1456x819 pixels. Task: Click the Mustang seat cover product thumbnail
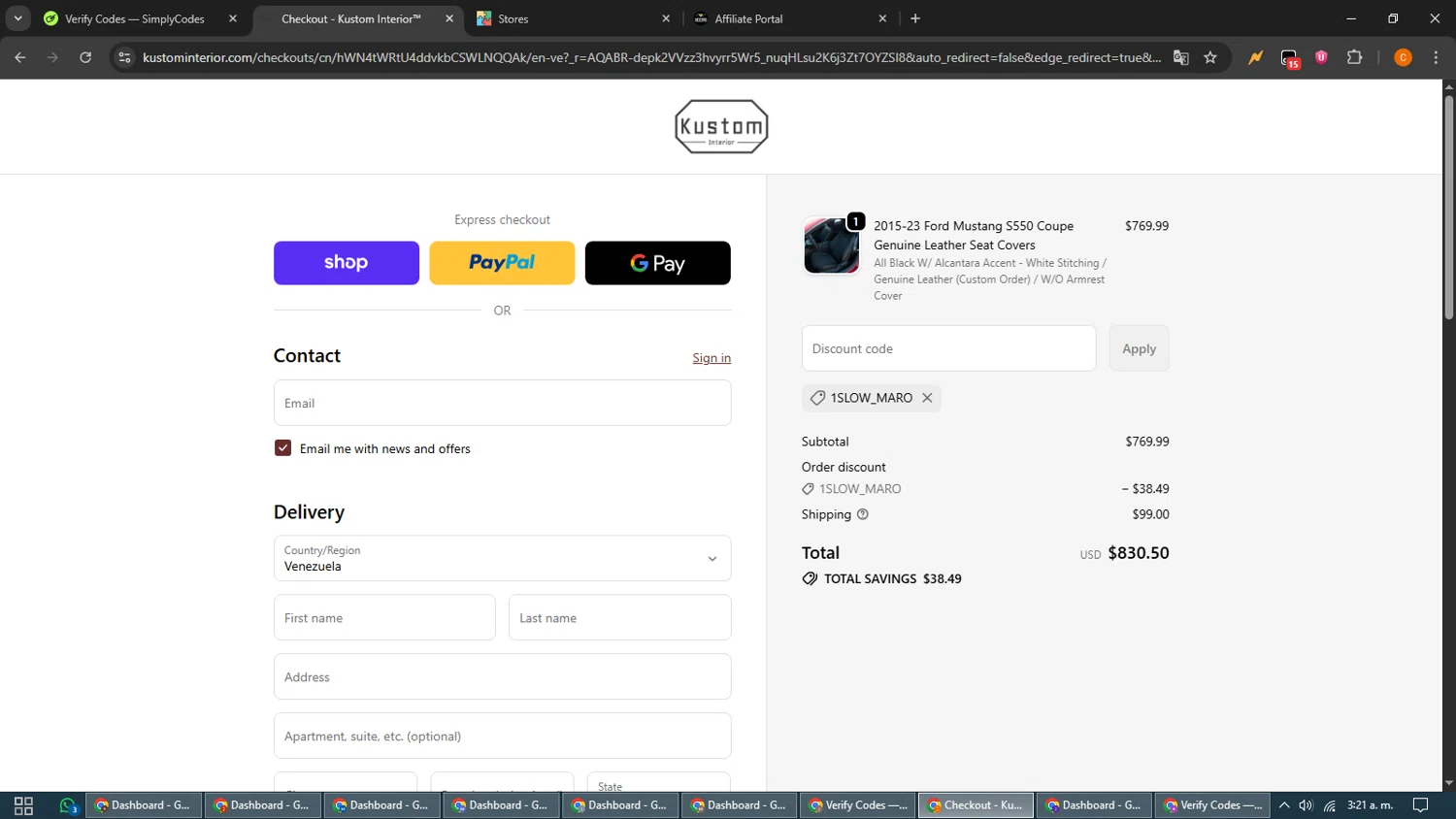coord(831,246)
